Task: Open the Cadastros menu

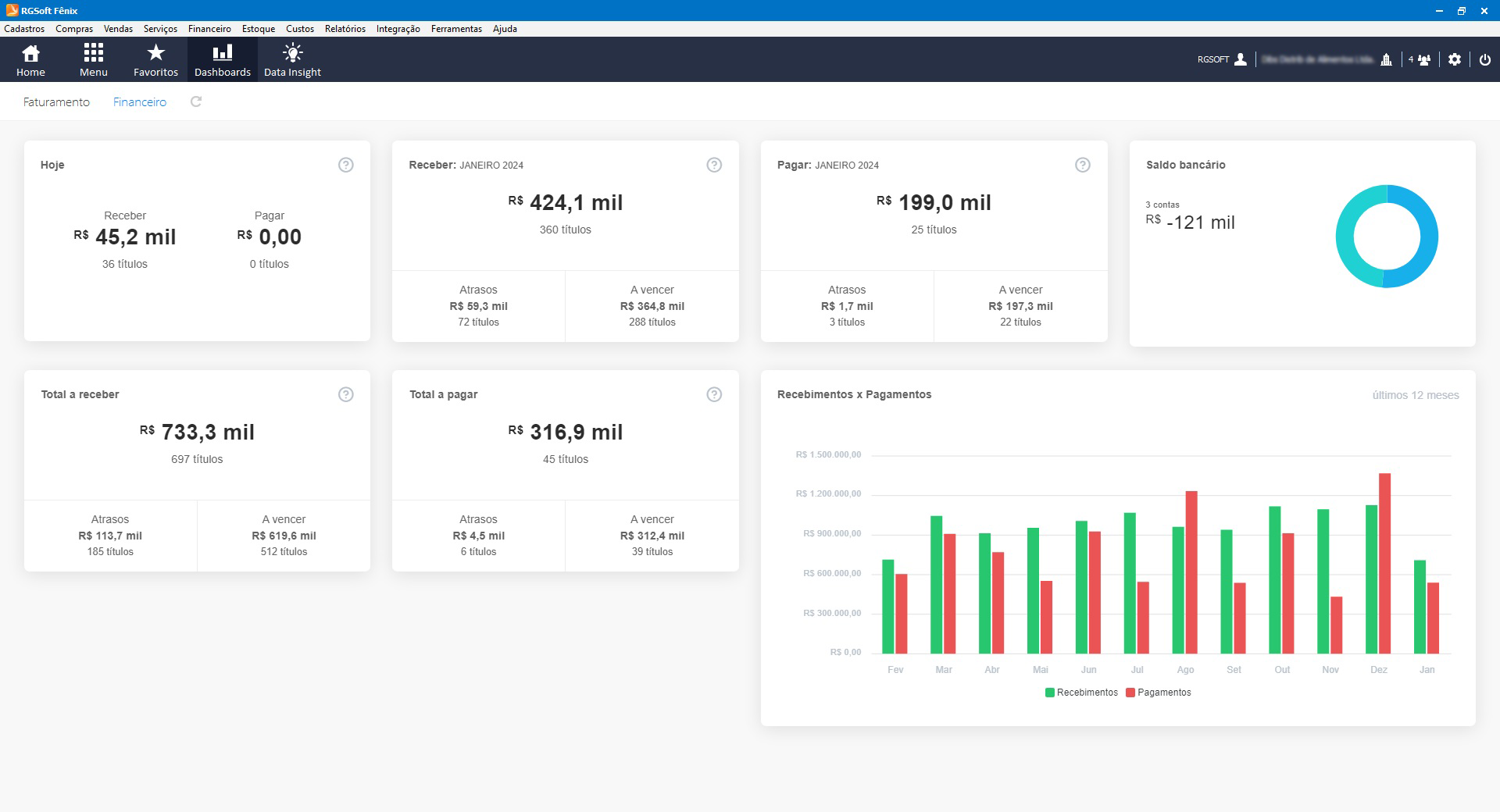Action: tap(24, 29)
